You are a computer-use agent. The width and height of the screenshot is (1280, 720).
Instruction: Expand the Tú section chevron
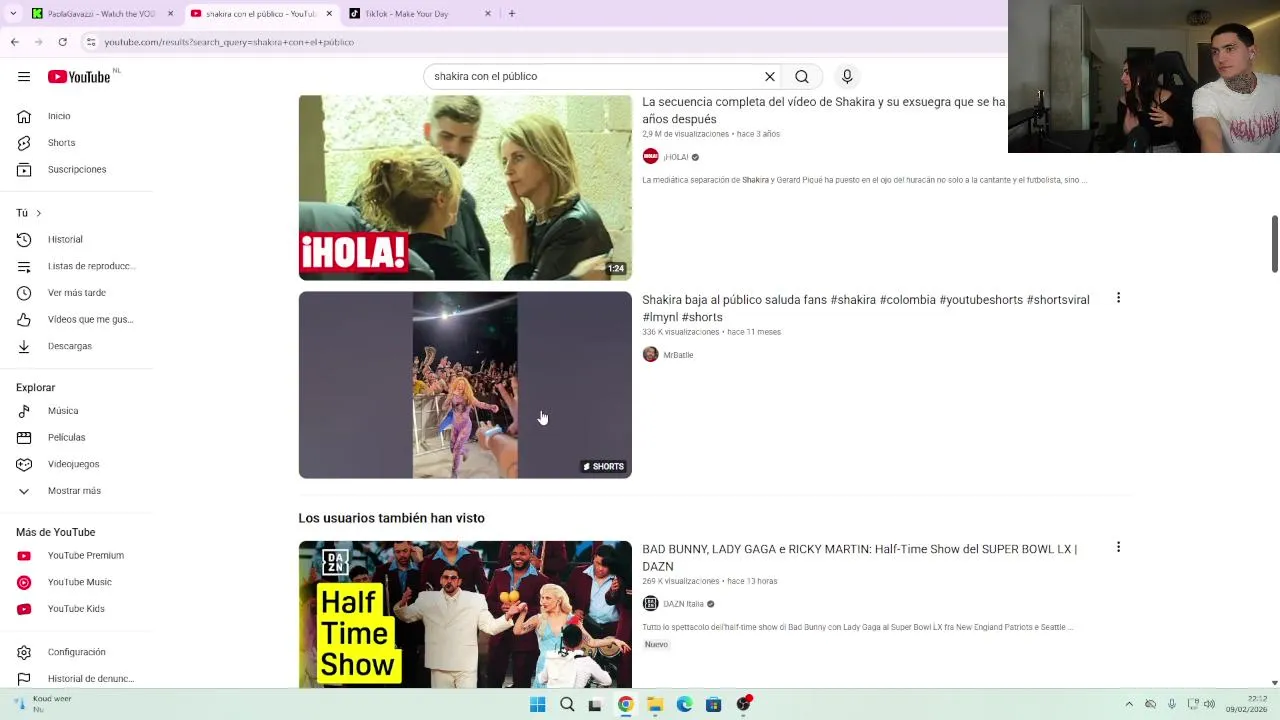tap(38, 213)
